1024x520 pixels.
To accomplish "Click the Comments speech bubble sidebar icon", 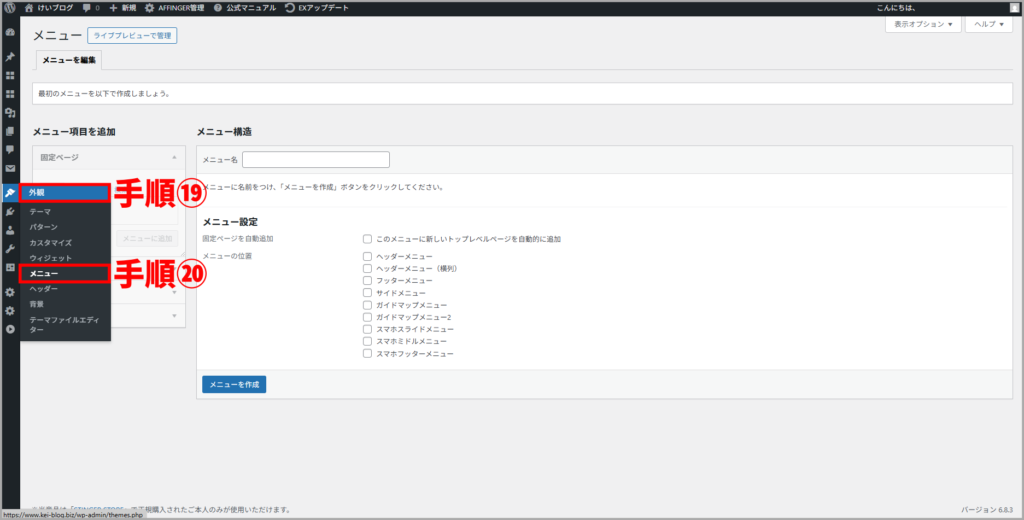I will pyautogui.click(x=10, y=149).
